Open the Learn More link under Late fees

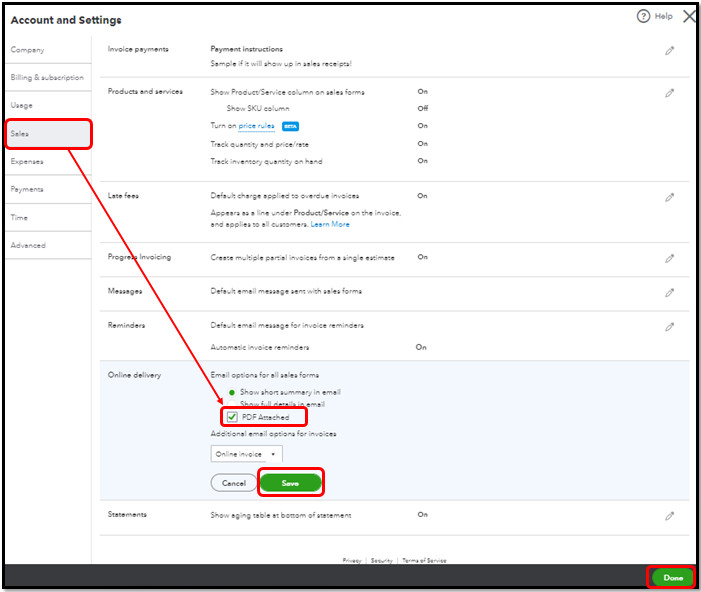pos(330,224)
